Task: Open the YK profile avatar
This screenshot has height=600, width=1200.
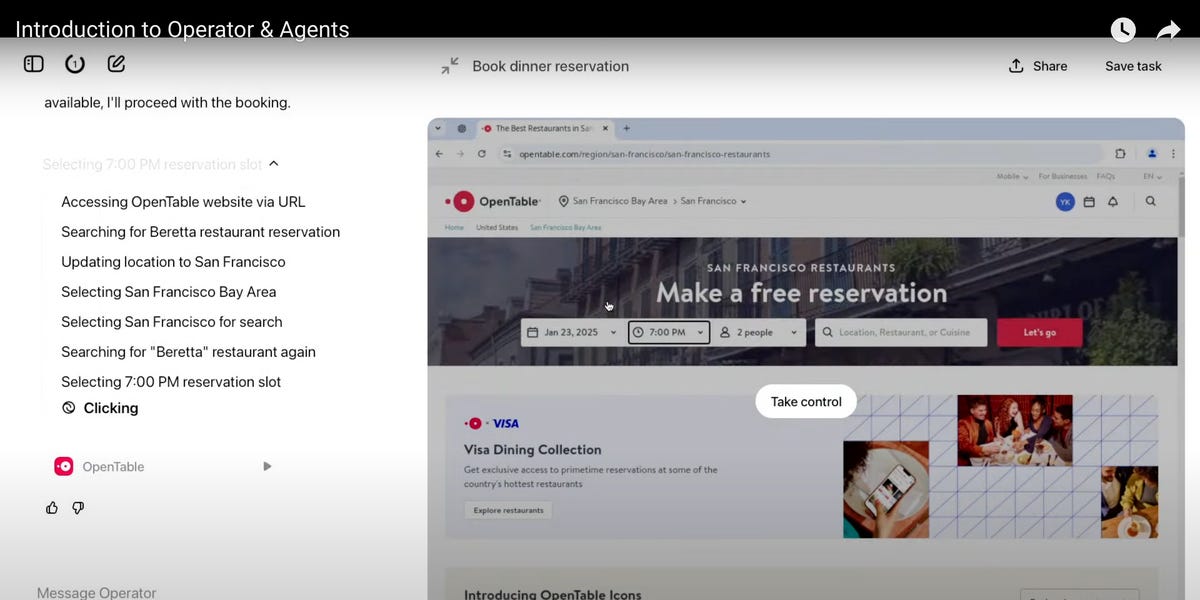Action: [x=1065, y=201]
